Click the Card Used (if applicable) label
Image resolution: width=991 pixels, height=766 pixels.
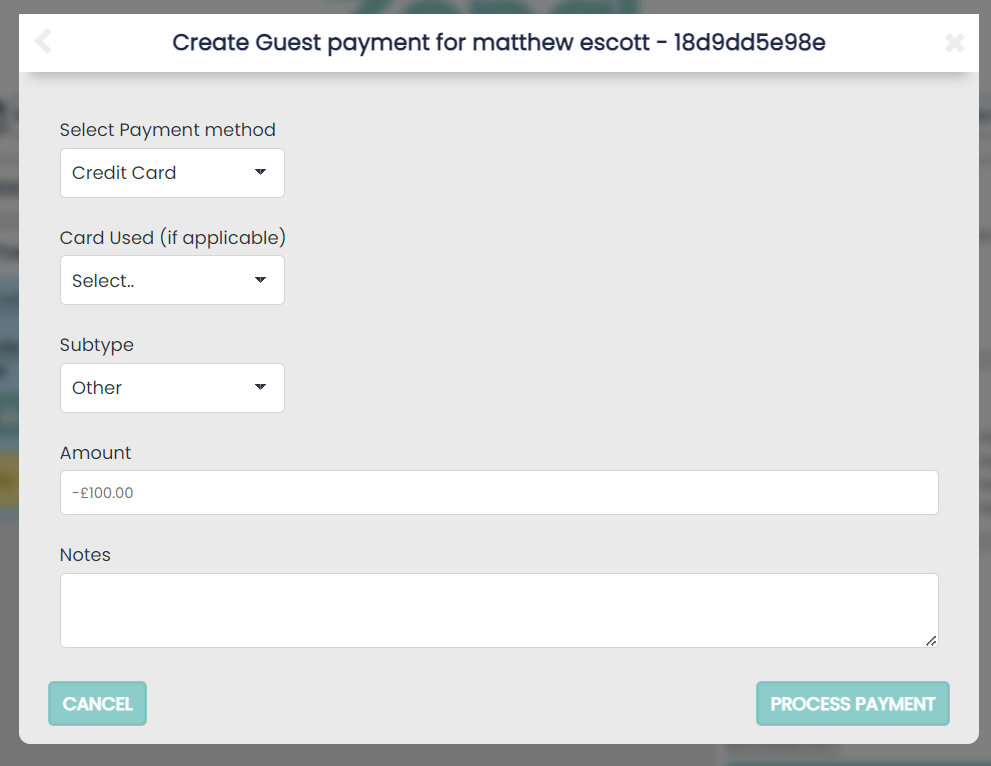(x=173, y=238)
